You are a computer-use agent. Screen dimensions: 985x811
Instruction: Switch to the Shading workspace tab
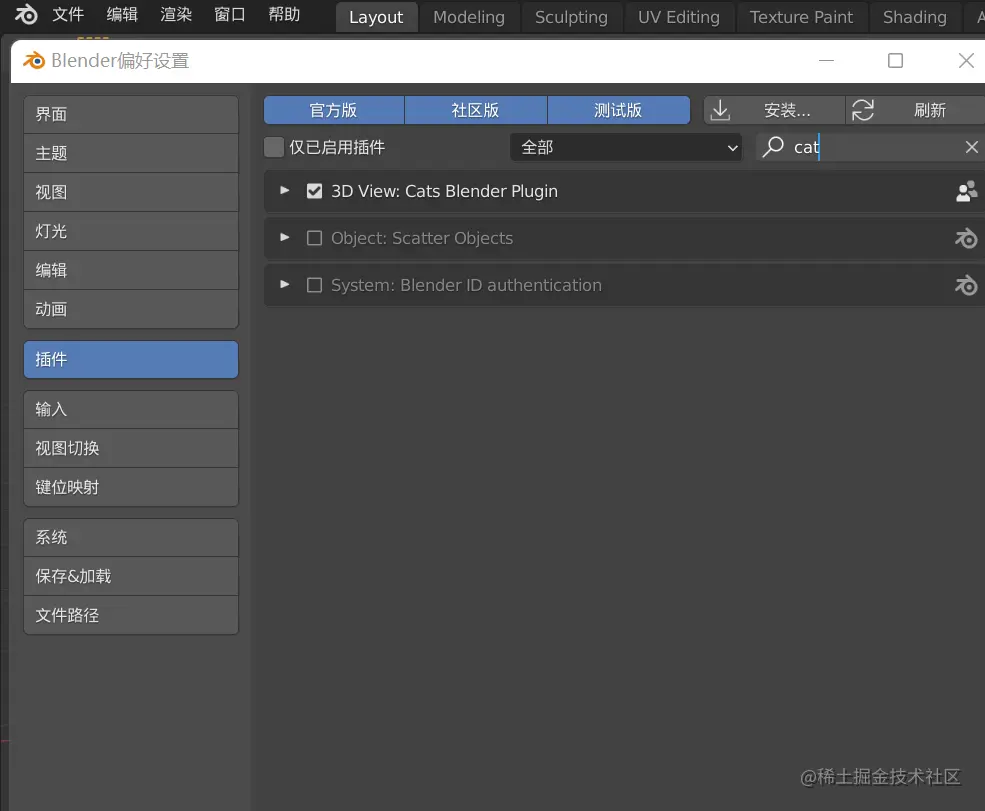tap(915, 17)
